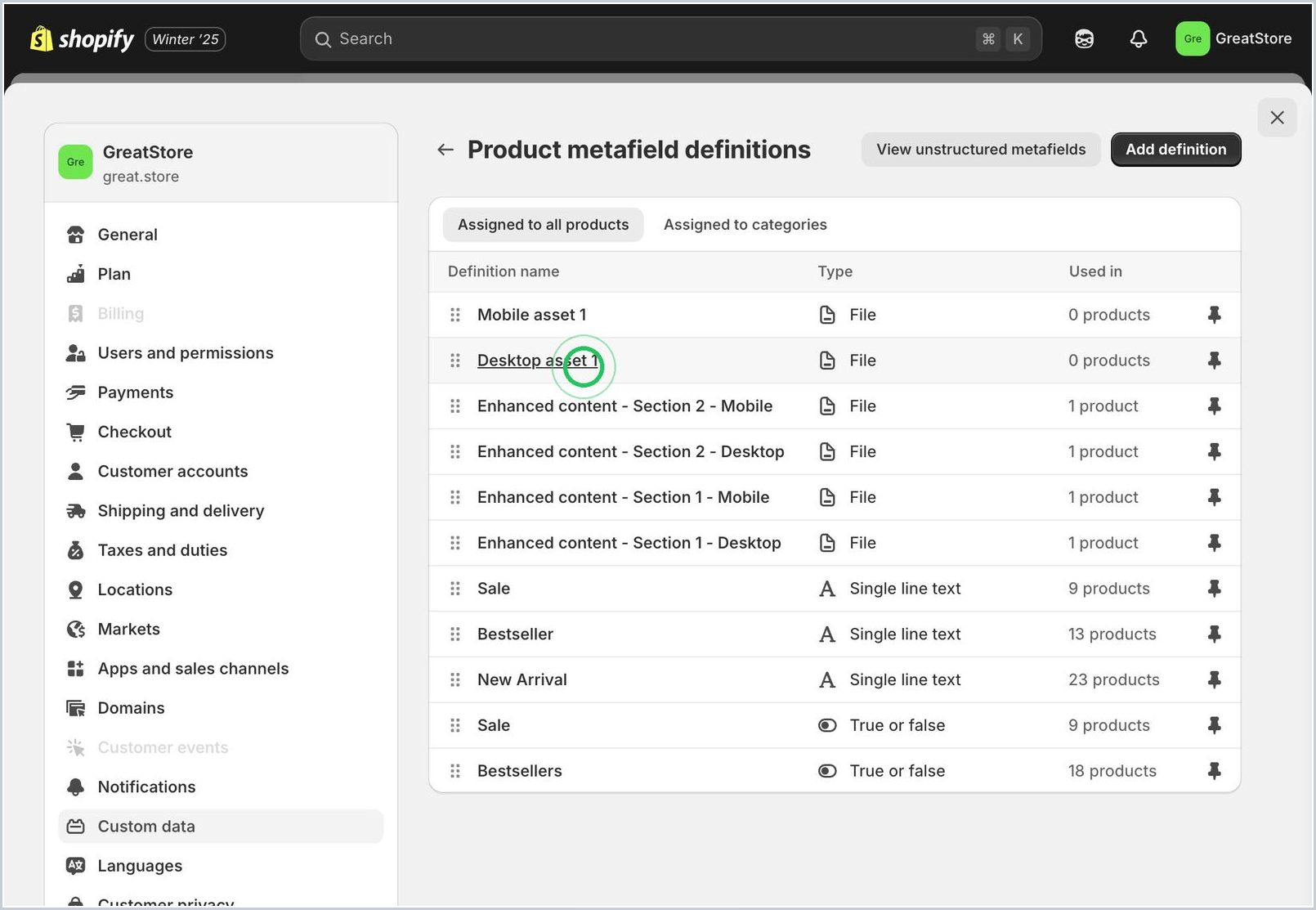The height and width of the screenshot is (910, 1316).
Task: Open Customer accounts settings
Action: 221,471
